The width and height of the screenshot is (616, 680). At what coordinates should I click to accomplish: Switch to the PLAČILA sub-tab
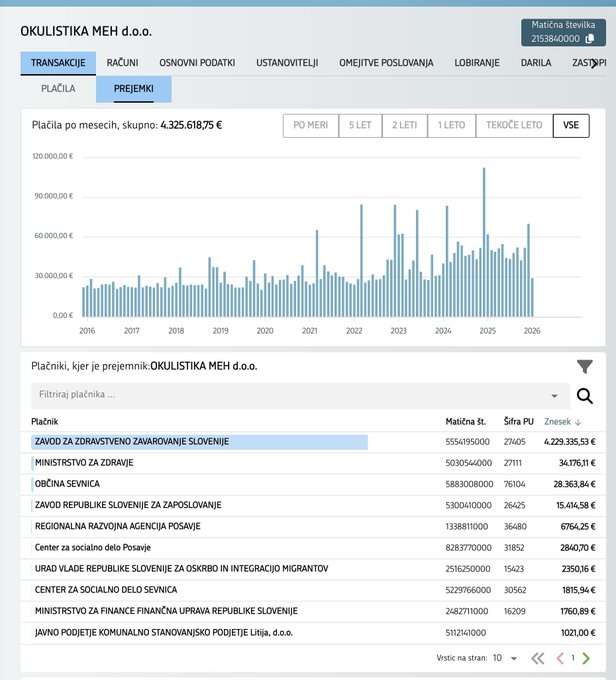pyautogui.click(x=58, y=89)
